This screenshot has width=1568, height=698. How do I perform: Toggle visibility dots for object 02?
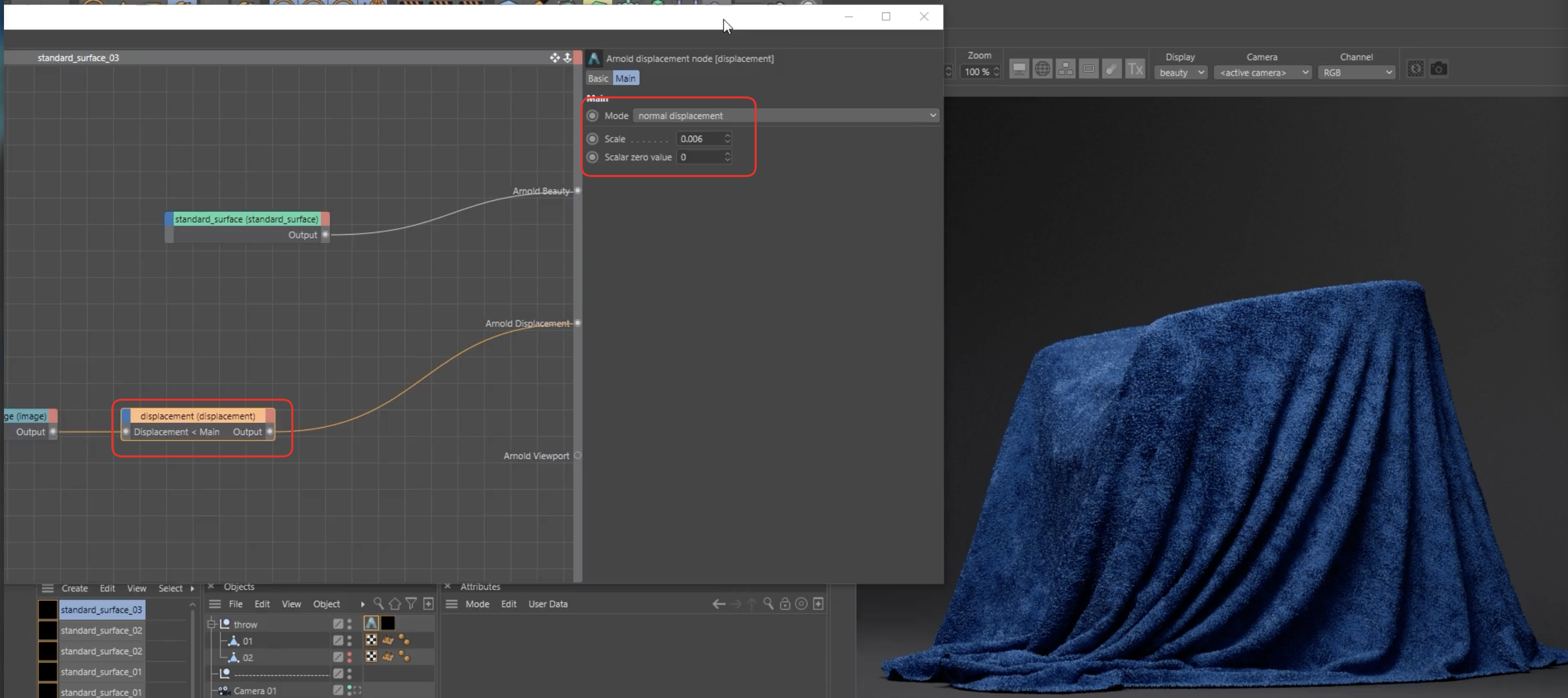[349, 657]
